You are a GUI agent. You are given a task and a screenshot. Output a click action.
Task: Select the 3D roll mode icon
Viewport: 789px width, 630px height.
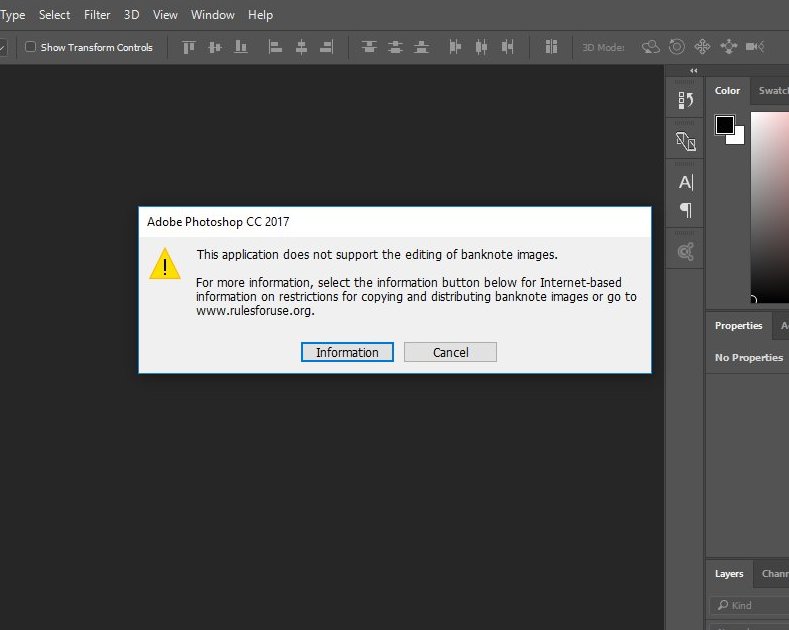[677, 47]
